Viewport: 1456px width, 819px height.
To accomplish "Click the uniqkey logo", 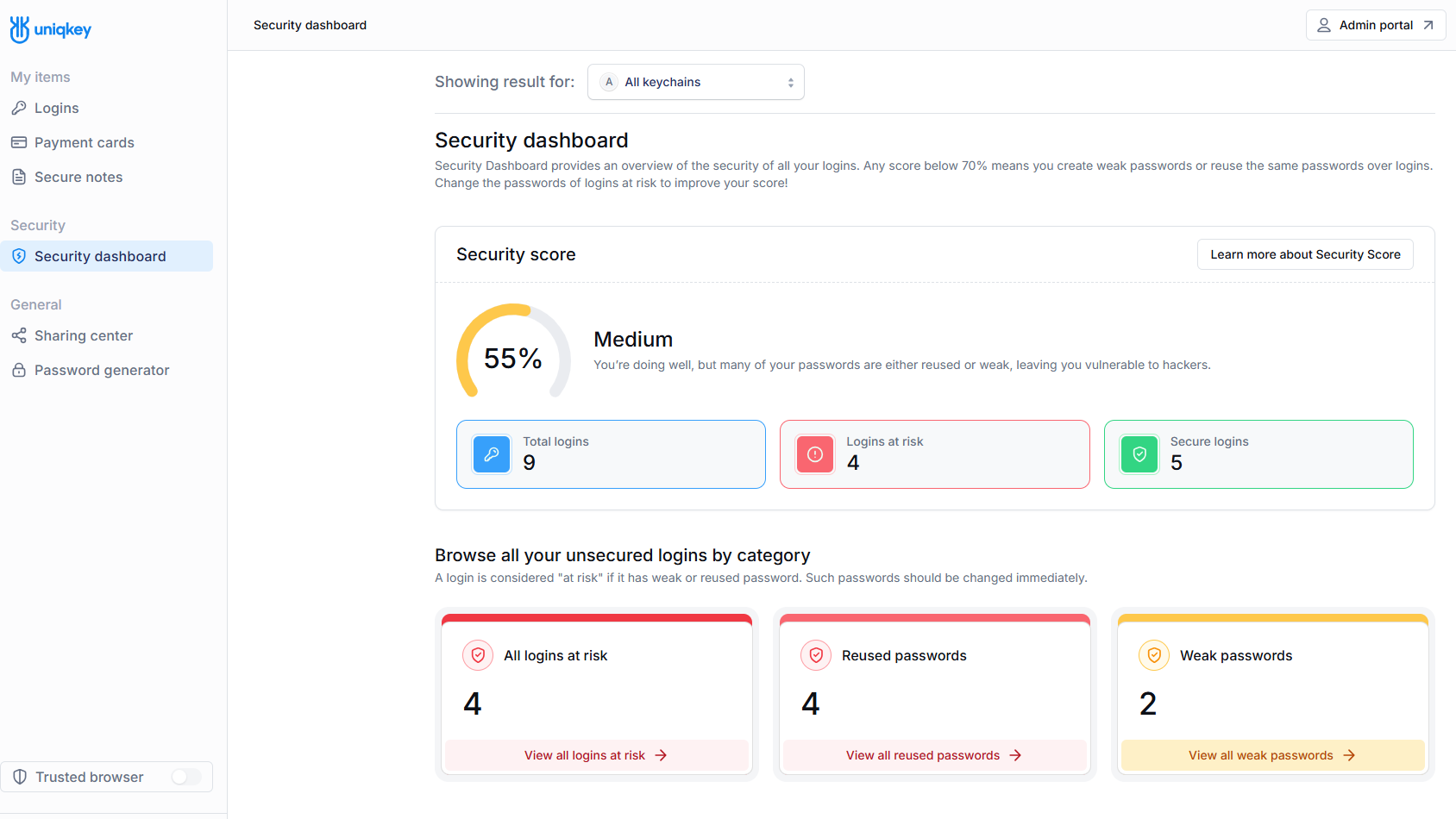I will [x=50, y=29].
